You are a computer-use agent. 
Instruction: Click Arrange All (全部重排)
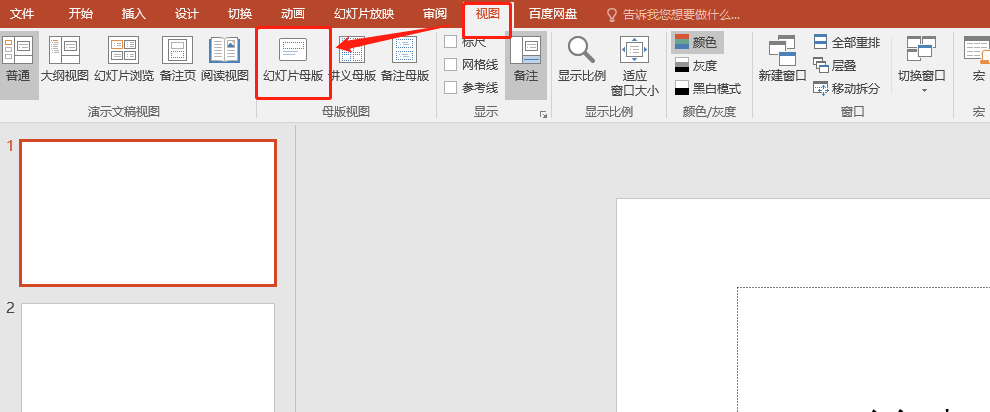[x=846, y=42]
